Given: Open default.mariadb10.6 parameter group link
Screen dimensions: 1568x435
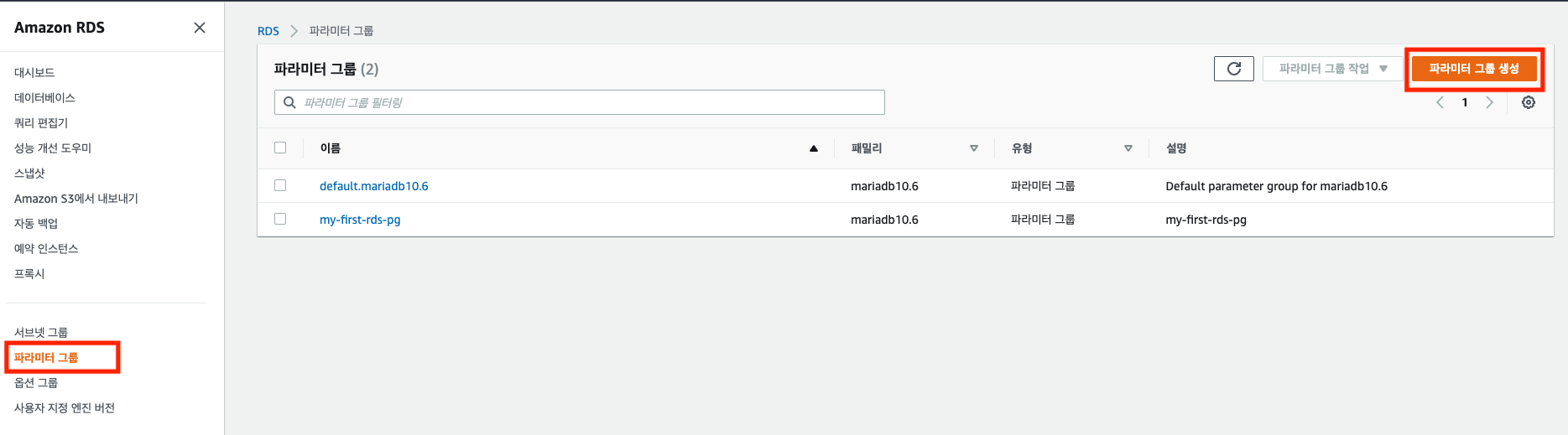Looking at the screenshot, I should pos(373,186).
